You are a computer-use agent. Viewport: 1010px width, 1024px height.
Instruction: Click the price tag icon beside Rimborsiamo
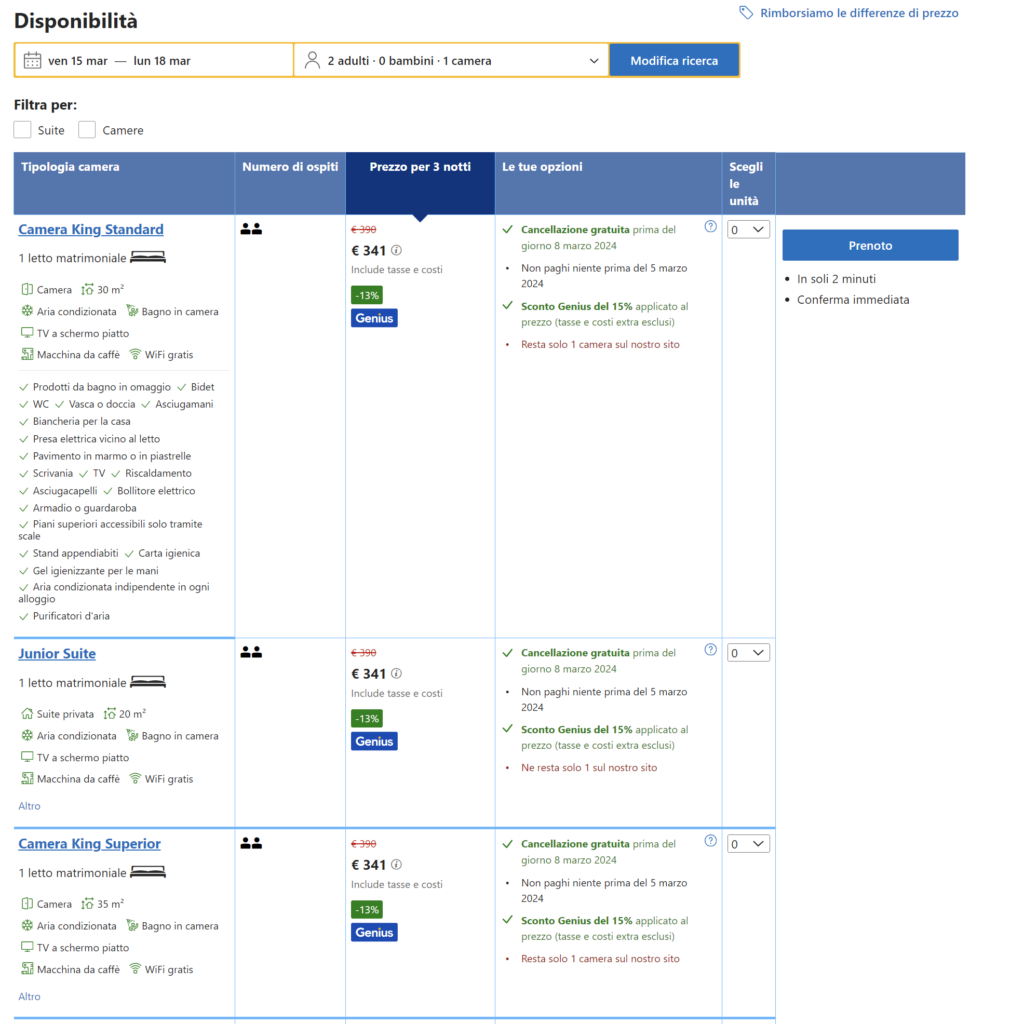(x=746, y=13)
